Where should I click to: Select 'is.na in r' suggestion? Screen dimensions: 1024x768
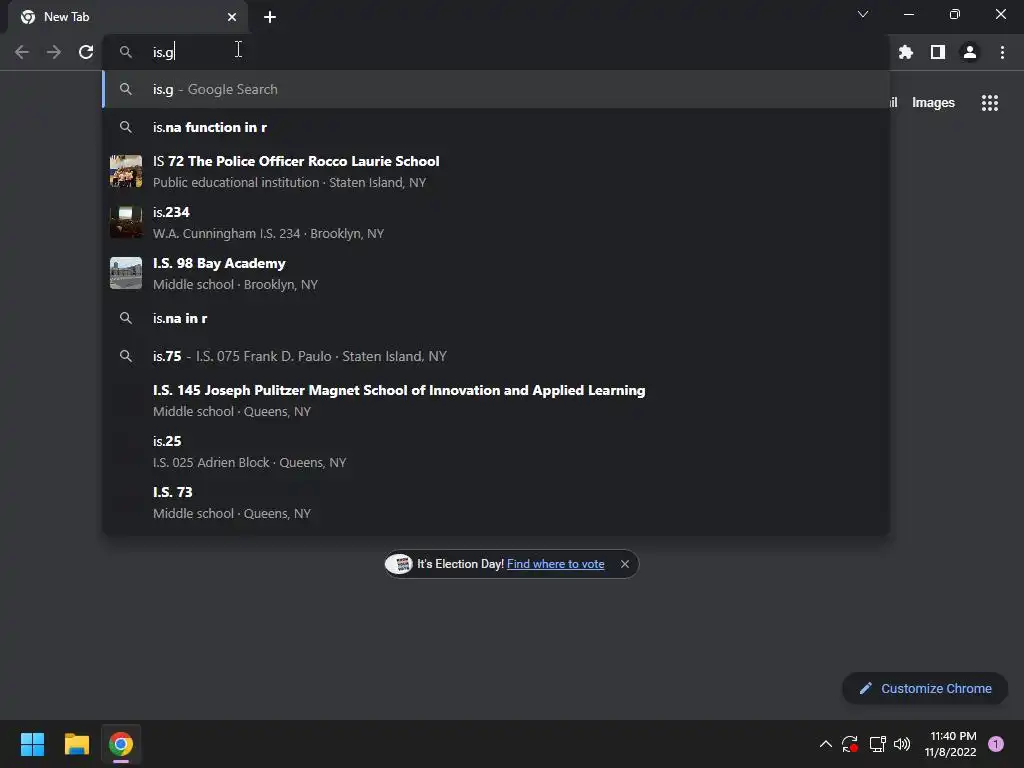click(x=496, y=318)
